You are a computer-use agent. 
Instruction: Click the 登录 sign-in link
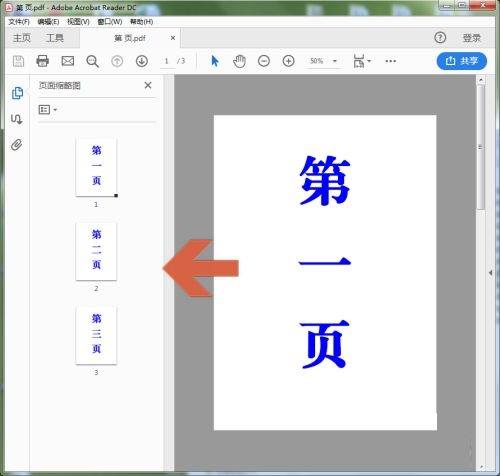tap(472, 38)
